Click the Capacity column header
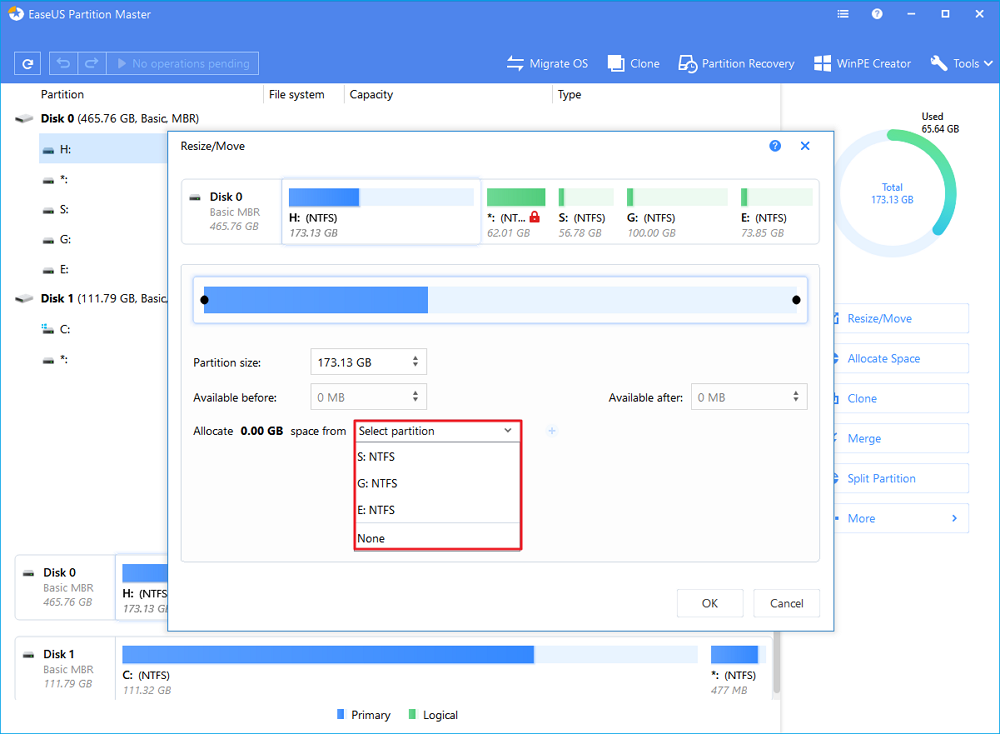Image resolution: width=1000 pixels, height=734 pixels. pyautogui.click(x=371, y=94)
